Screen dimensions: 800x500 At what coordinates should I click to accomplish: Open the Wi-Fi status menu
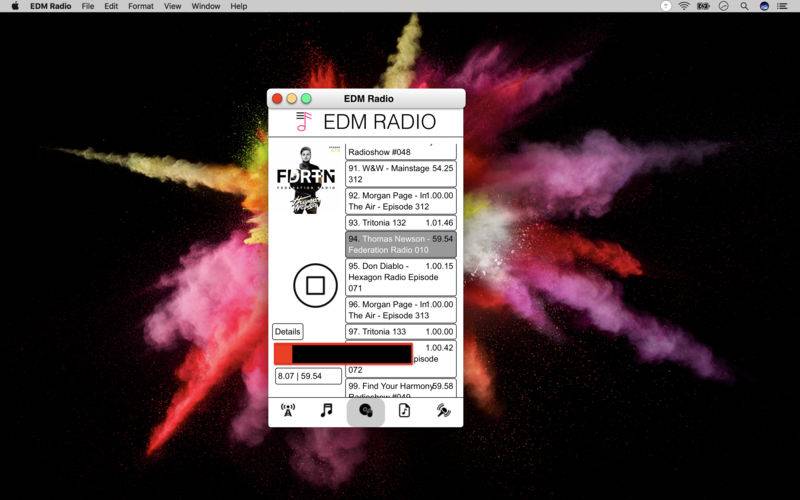tap(684, 6)
